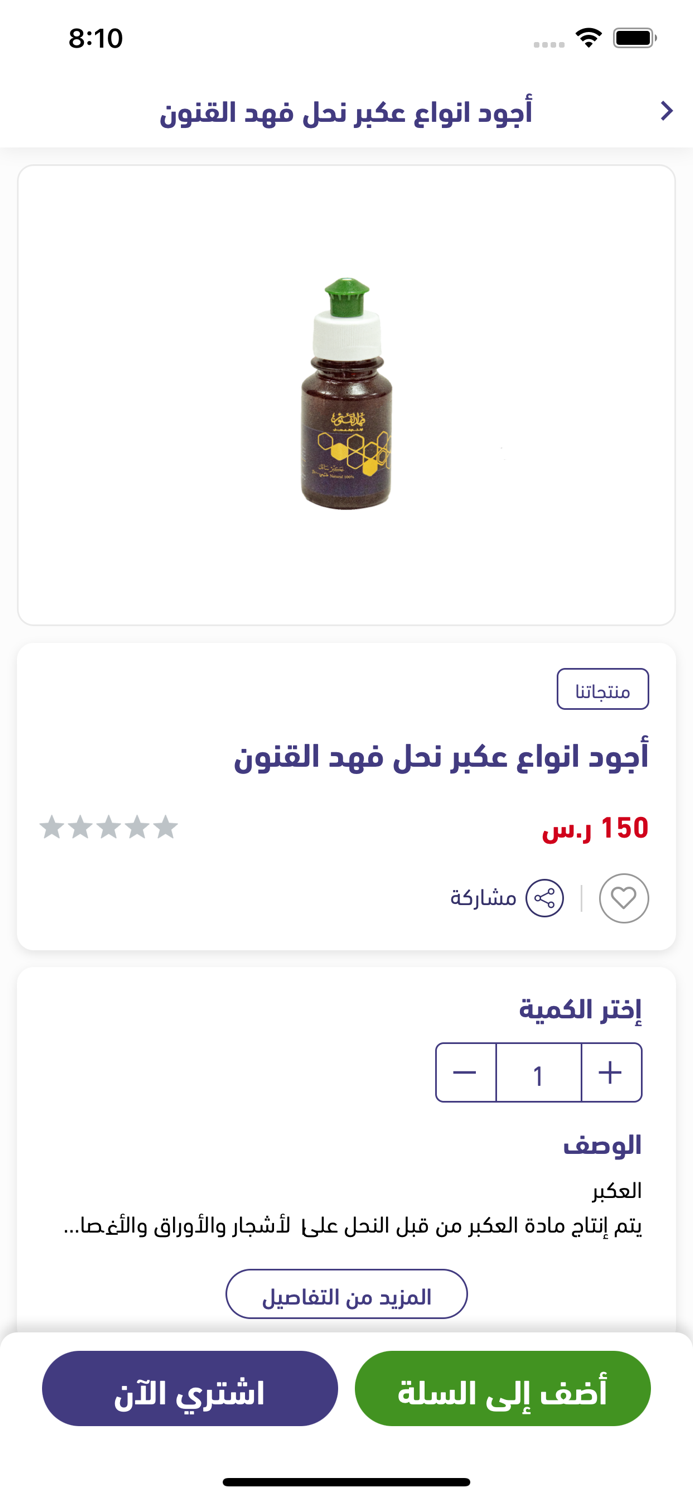This screenshot has width=693, height=1500.
Task: Expand المزيد من التفاصيل for full description
Action: (x=346, y=1293)
